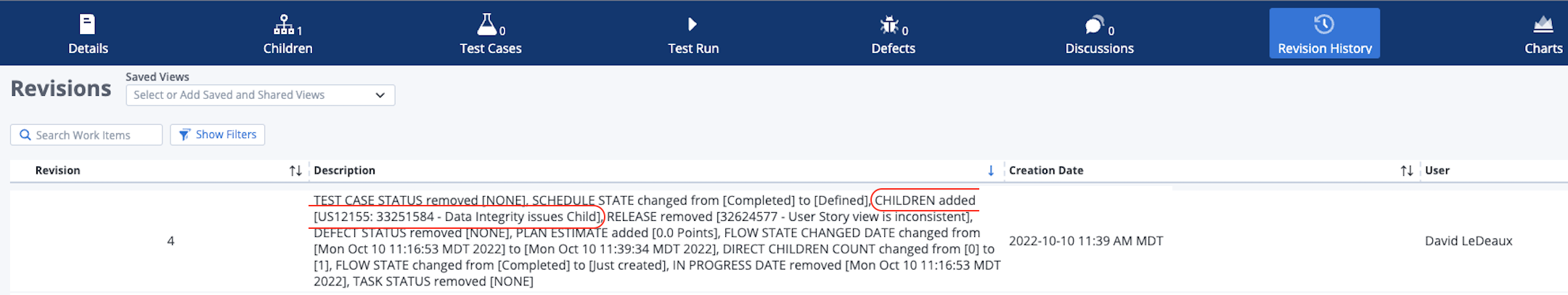Toggle the Description column sort arrow
Screen dimensions: 1568x295
(991, 171)
